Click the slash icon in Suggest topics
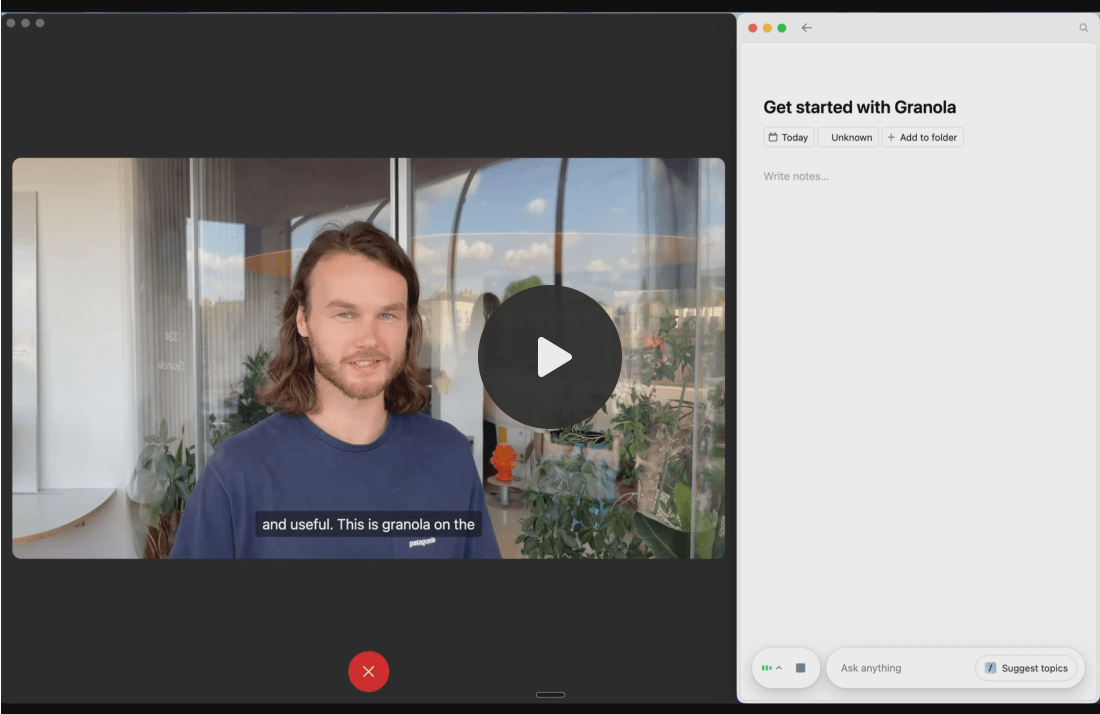The height and width of the screenshot is (714, 1100). [x=990, y=668]
